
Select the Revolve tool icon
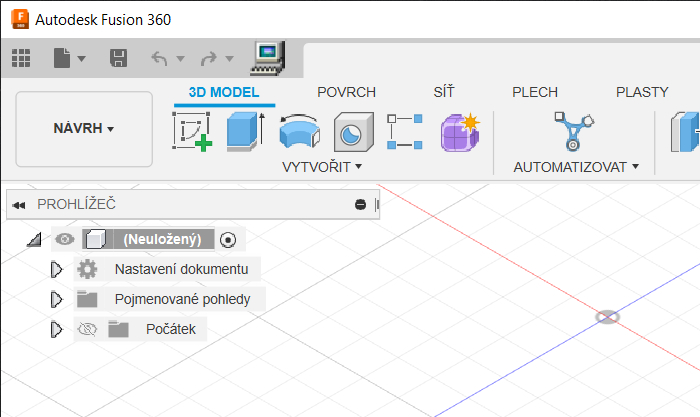[x=298, y=132]
